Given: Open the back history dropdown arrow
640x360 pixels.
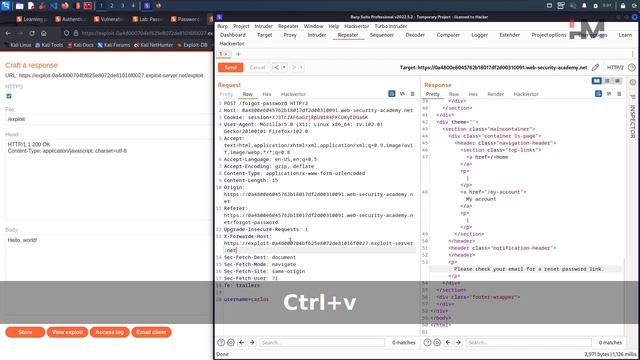Looking at the screenshot, I should (284, 68).
